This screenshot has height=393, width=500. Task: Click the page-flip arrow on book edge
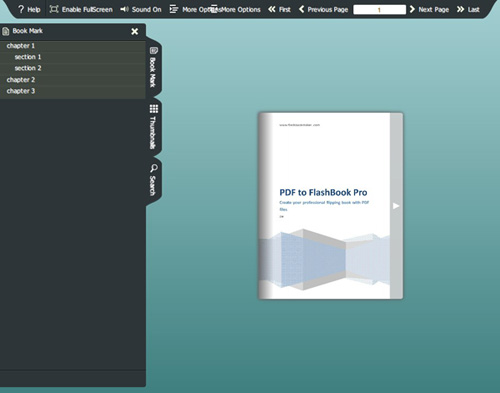coord(396,206)
